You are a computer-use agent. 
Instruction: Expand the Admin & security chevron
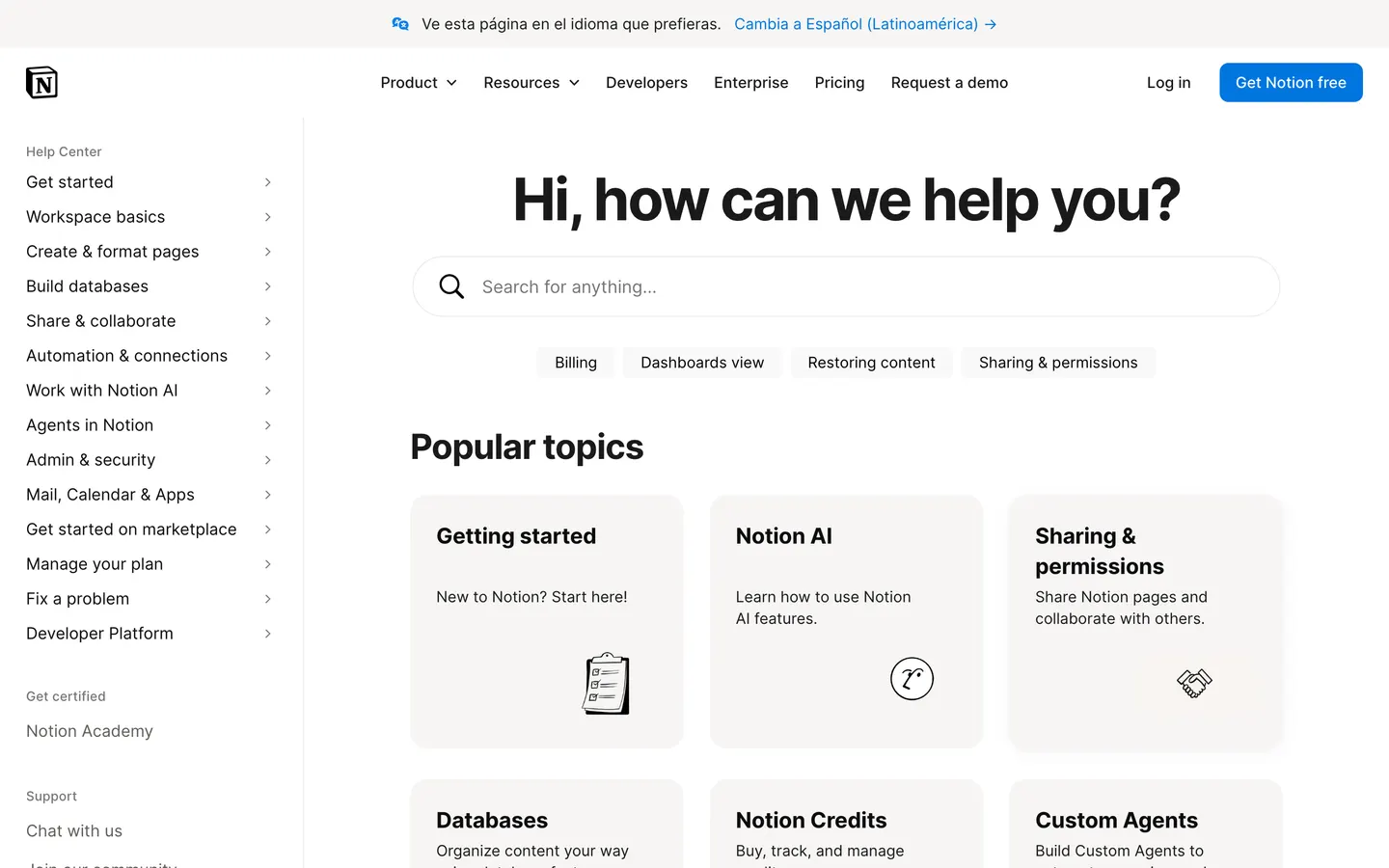tap(268, 460)
